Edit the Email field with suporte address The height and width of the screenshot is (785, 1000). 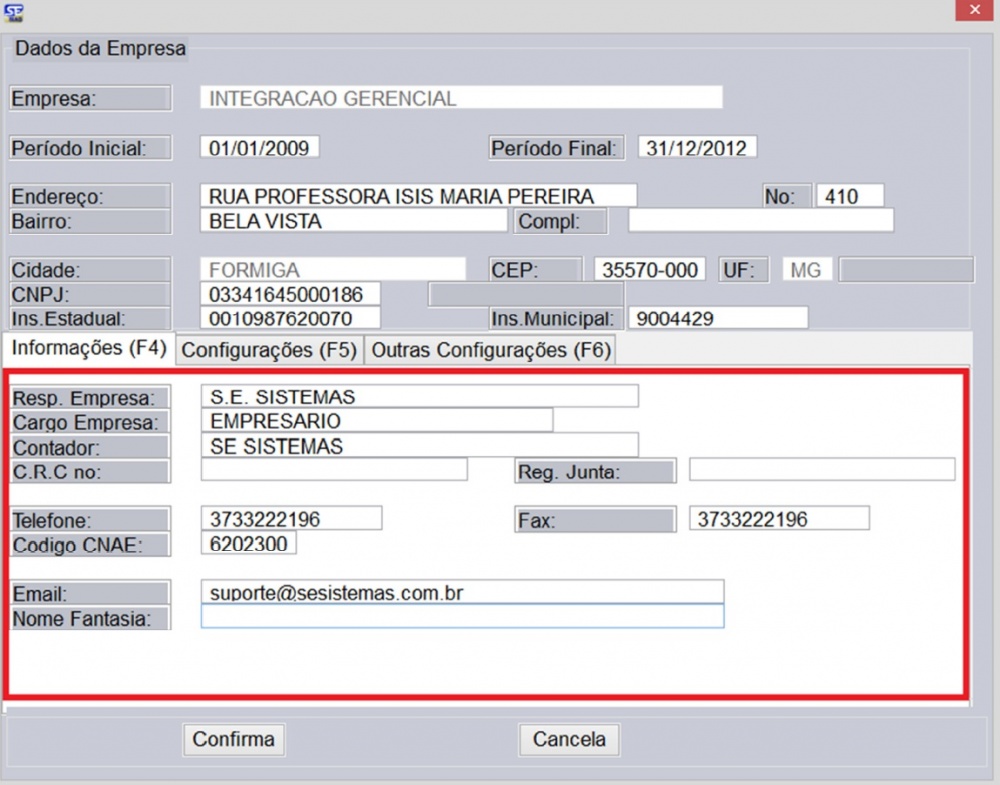[462, 592]
